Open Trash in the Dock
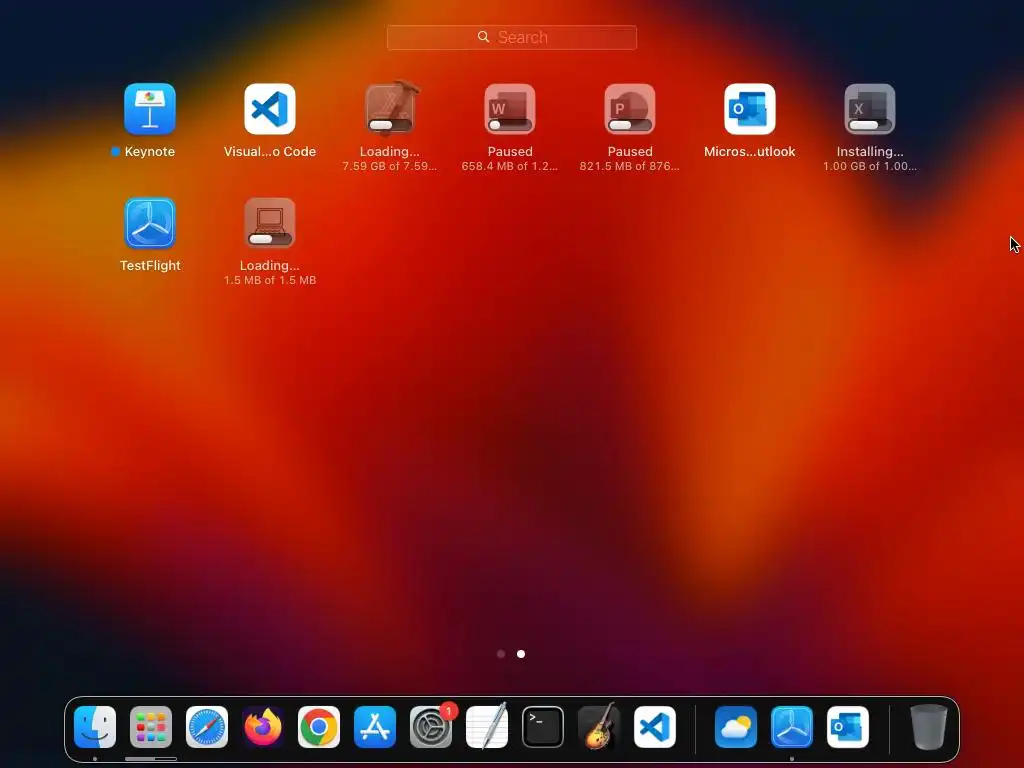The width and height of the screenshot is (1024, 768). [929, 727]
